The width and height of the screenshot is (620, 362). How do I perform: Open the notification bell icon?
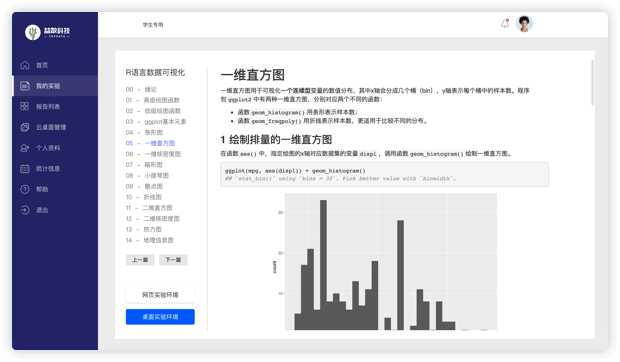(505, 24)
